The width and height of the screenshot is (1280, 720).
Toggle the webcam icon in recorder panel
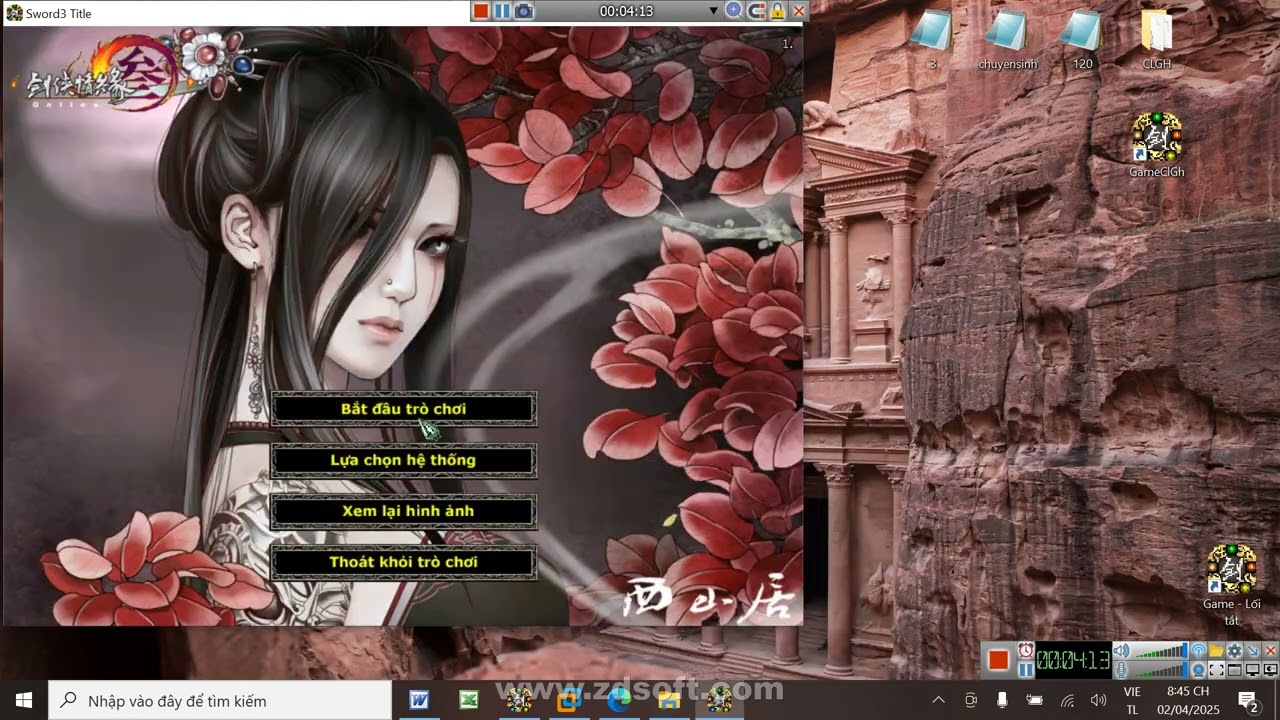pos(1198,669)
